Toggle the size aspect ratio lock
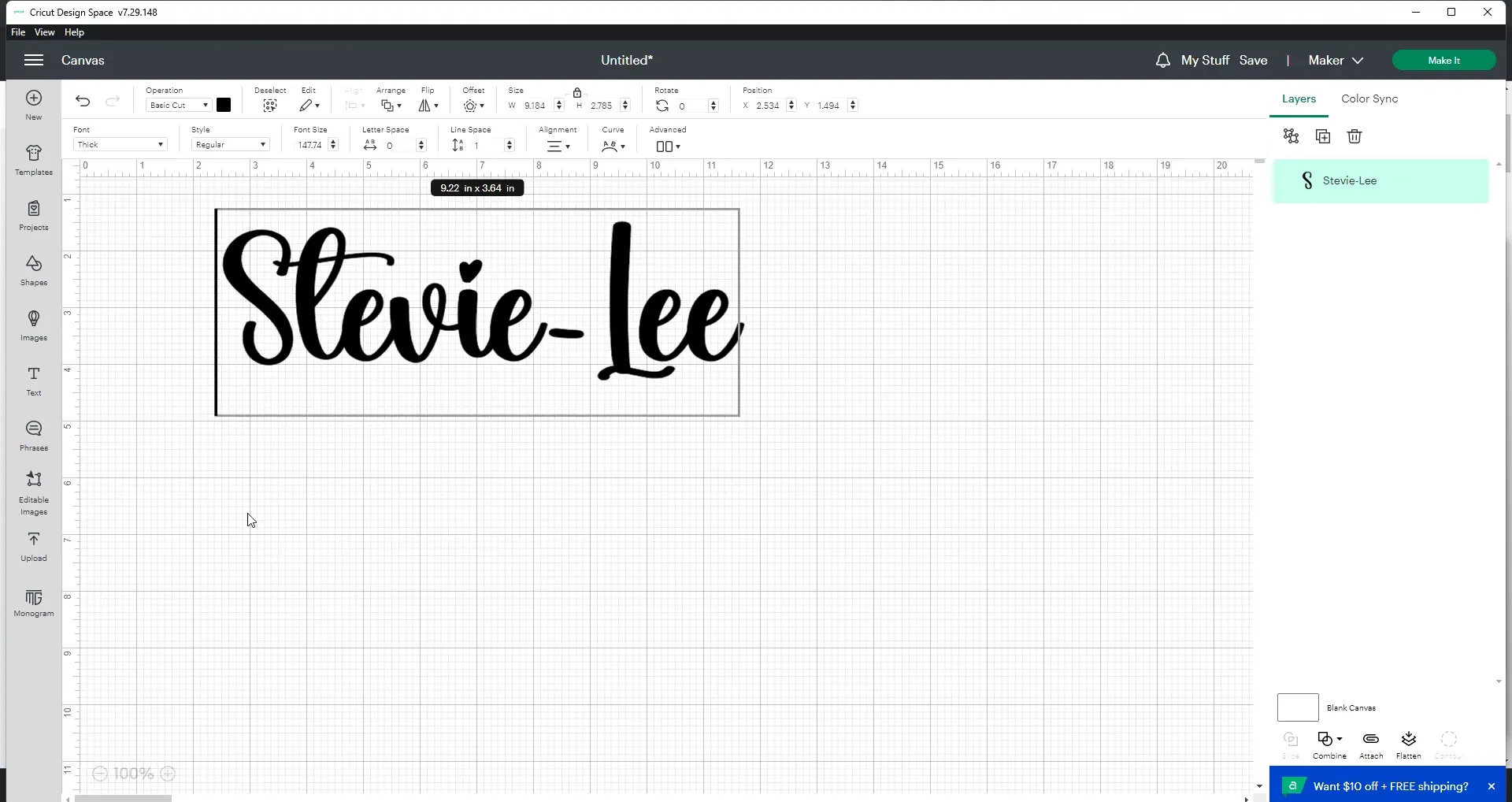This screenshot has height=802, width=1512. tap(576, 92)
